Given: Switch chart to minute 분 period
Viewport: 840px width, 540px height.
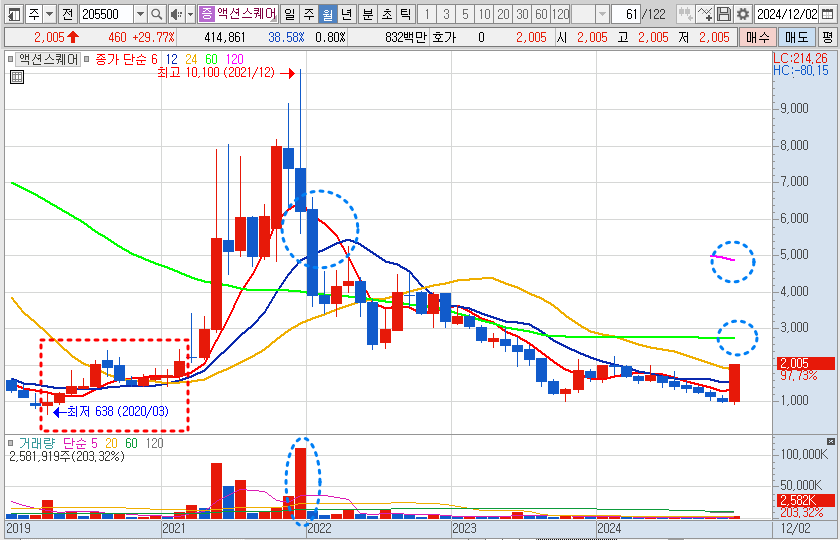Looking at the screenshot, I should click(x=368, y=14).
